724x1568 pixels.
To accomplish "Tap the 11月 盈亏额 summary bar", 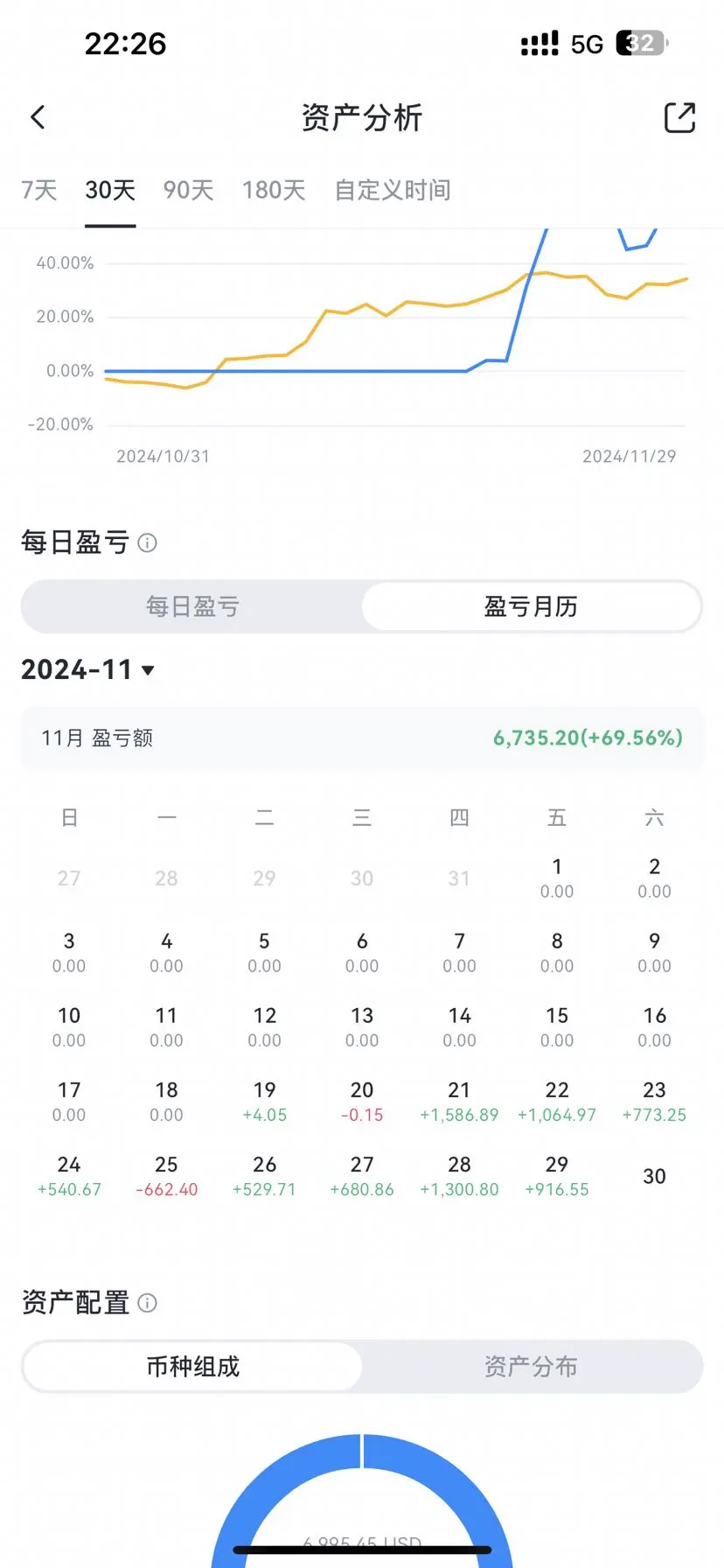I will point(362,738).
